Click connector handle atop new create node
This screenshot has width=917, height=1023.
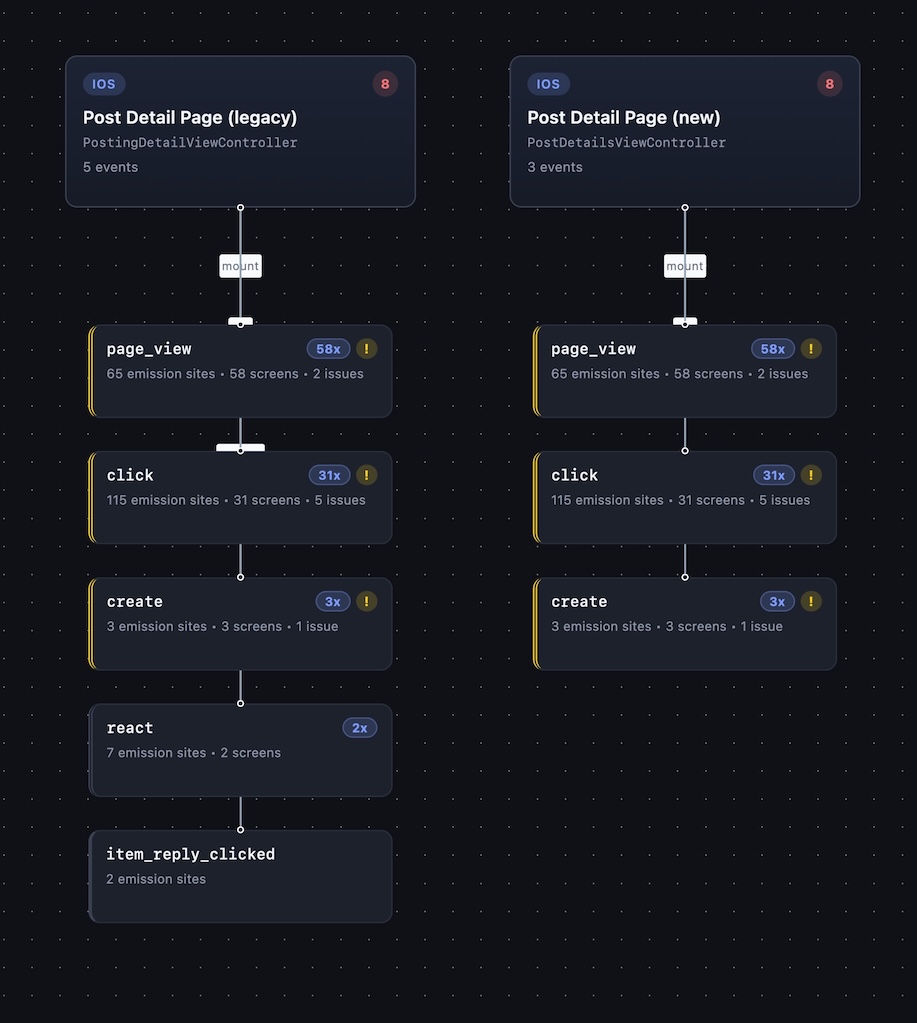click(x=685, y=577)
